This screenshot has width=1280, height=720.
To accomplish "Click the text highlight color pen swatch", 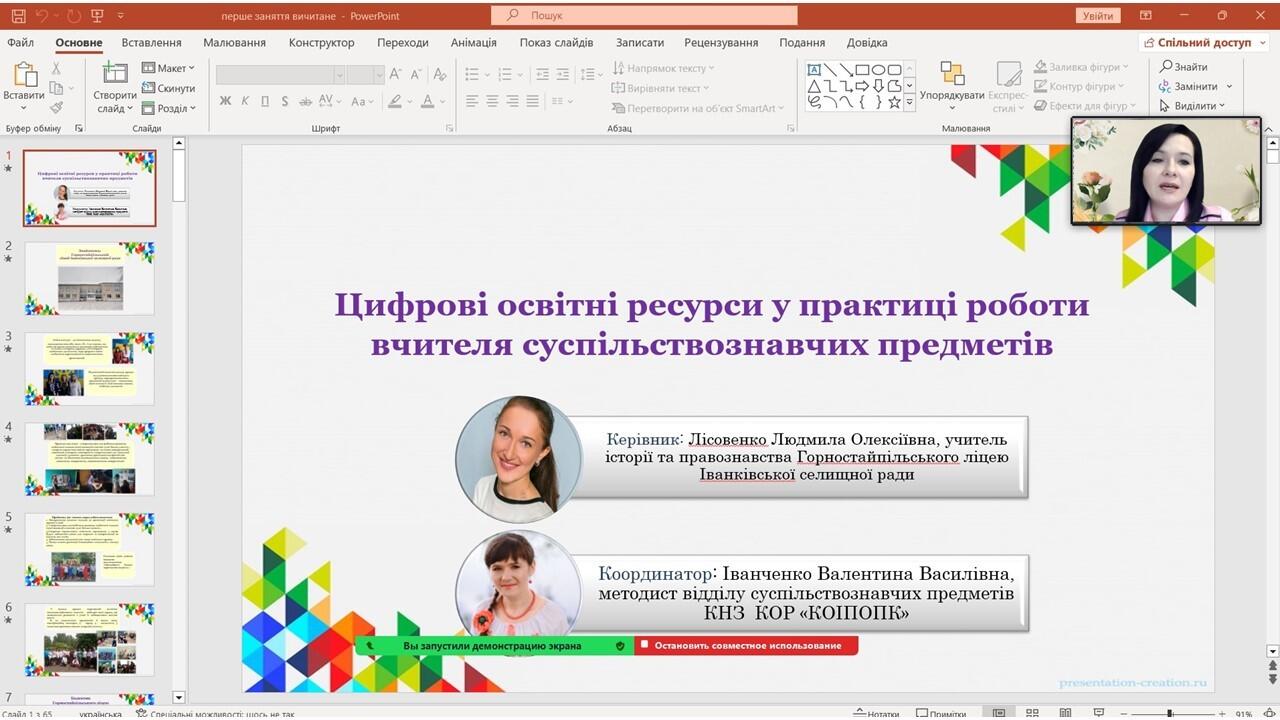I will pos(395,101).
